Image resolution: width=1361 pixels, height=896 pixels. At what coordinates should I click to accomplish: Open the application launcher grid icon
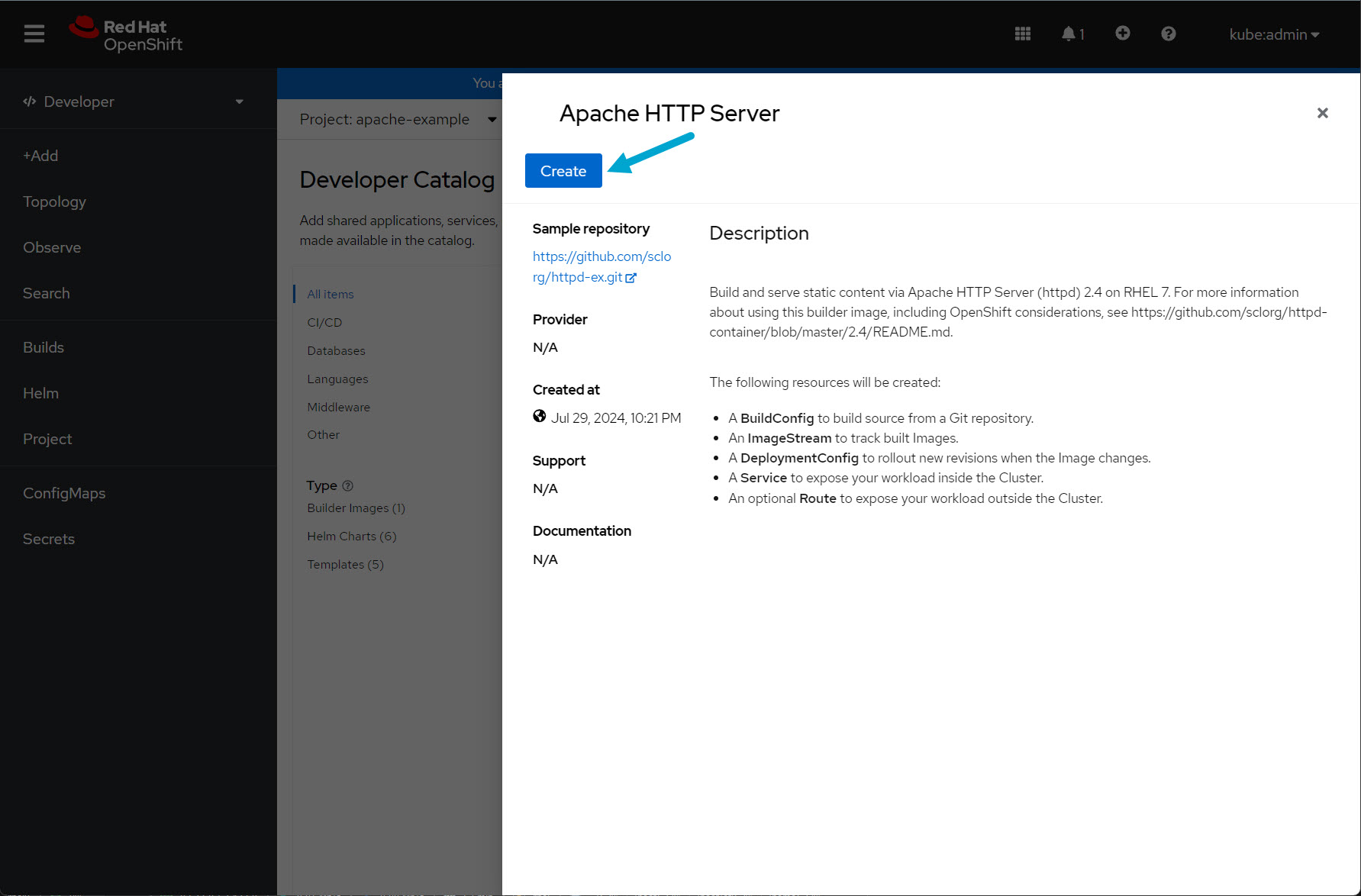pos(1022,34)
